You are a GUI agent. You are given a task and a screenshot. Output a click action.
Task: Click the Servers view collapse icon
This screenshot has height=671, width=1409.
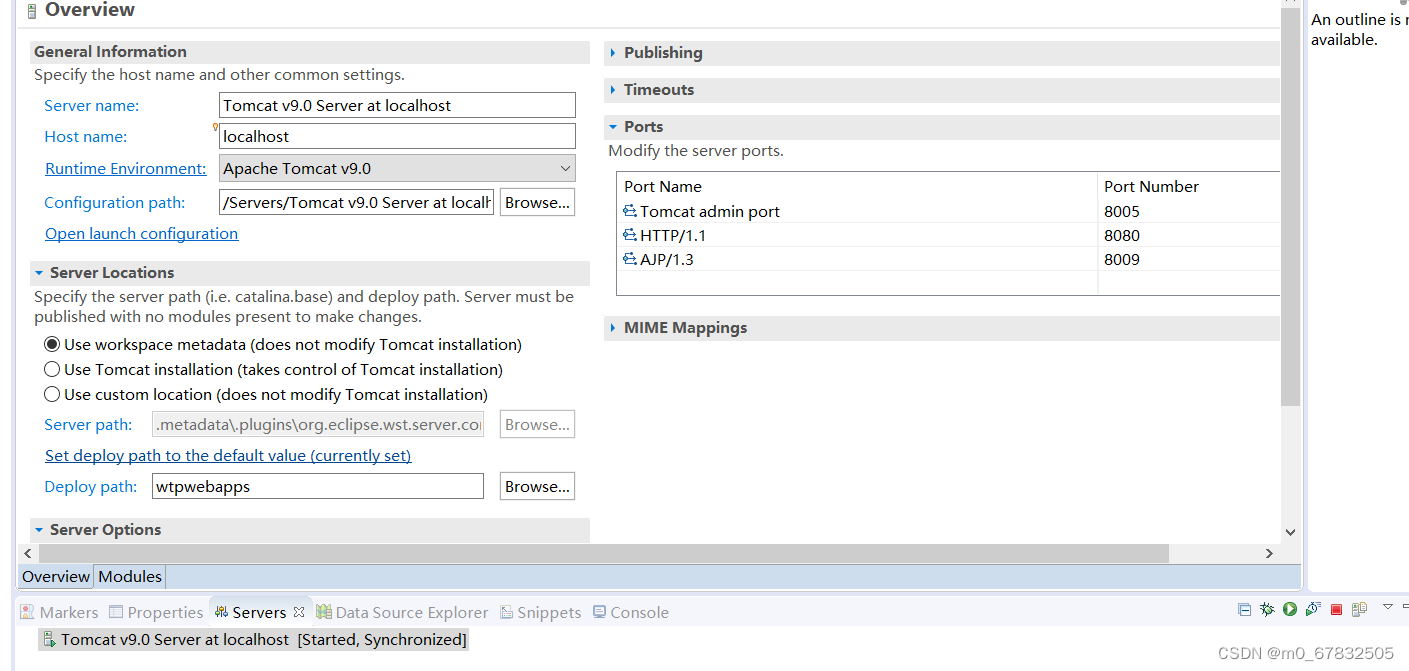click(1244, 609)
